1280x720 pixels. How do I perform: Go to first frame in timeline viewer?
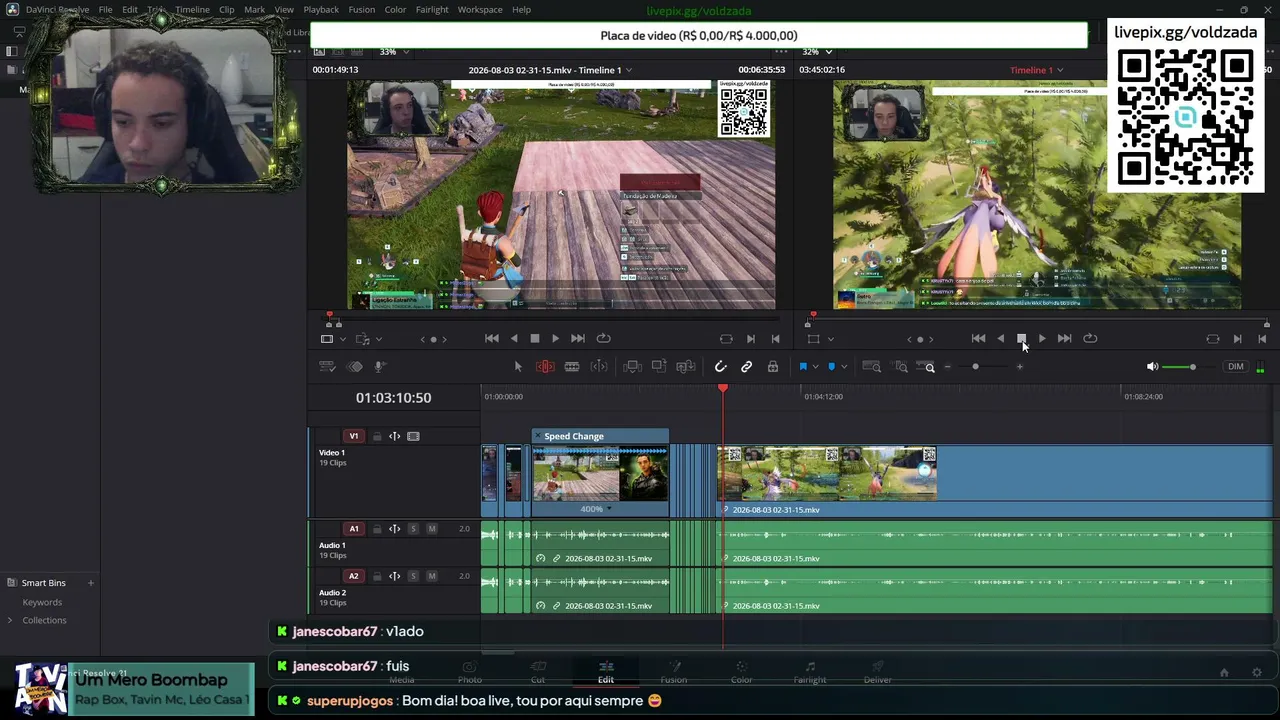(978, 339)
